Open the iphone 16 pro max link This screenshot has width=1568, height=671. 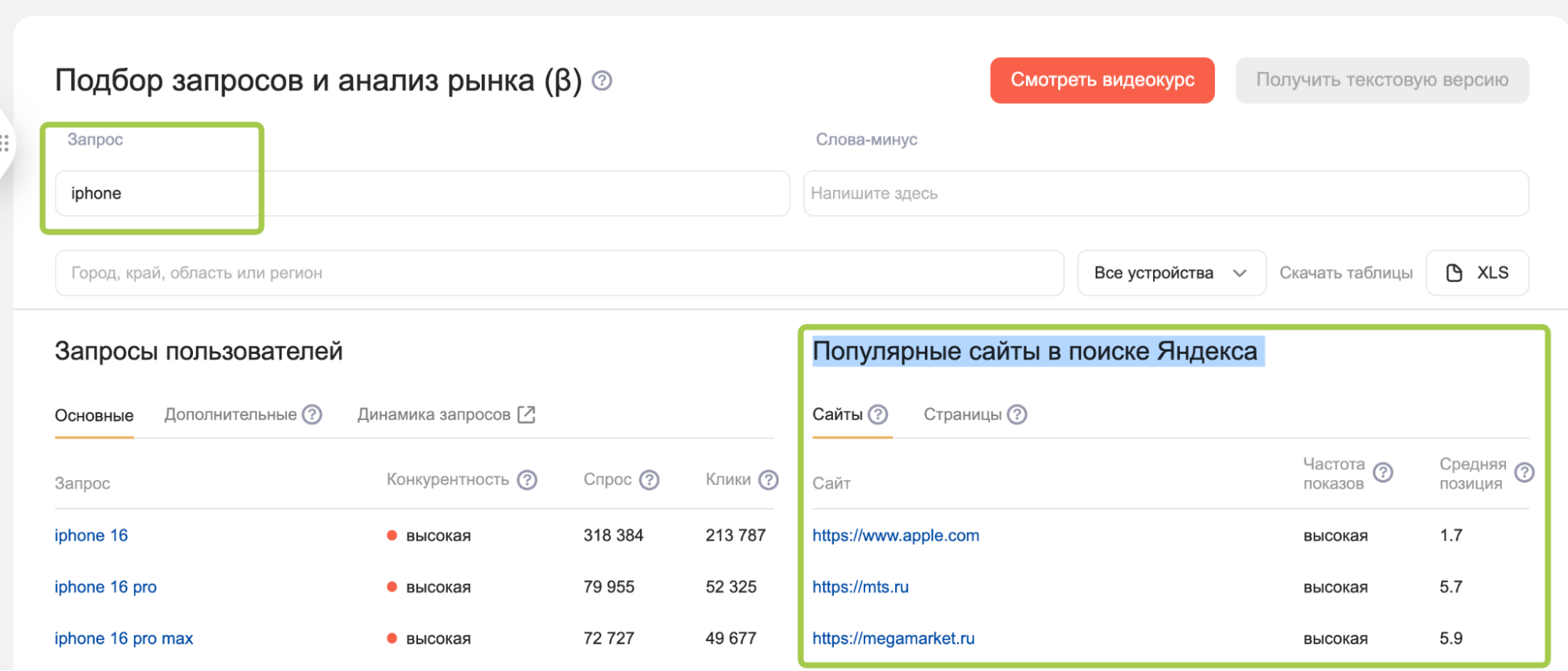[x=124, y=639]
